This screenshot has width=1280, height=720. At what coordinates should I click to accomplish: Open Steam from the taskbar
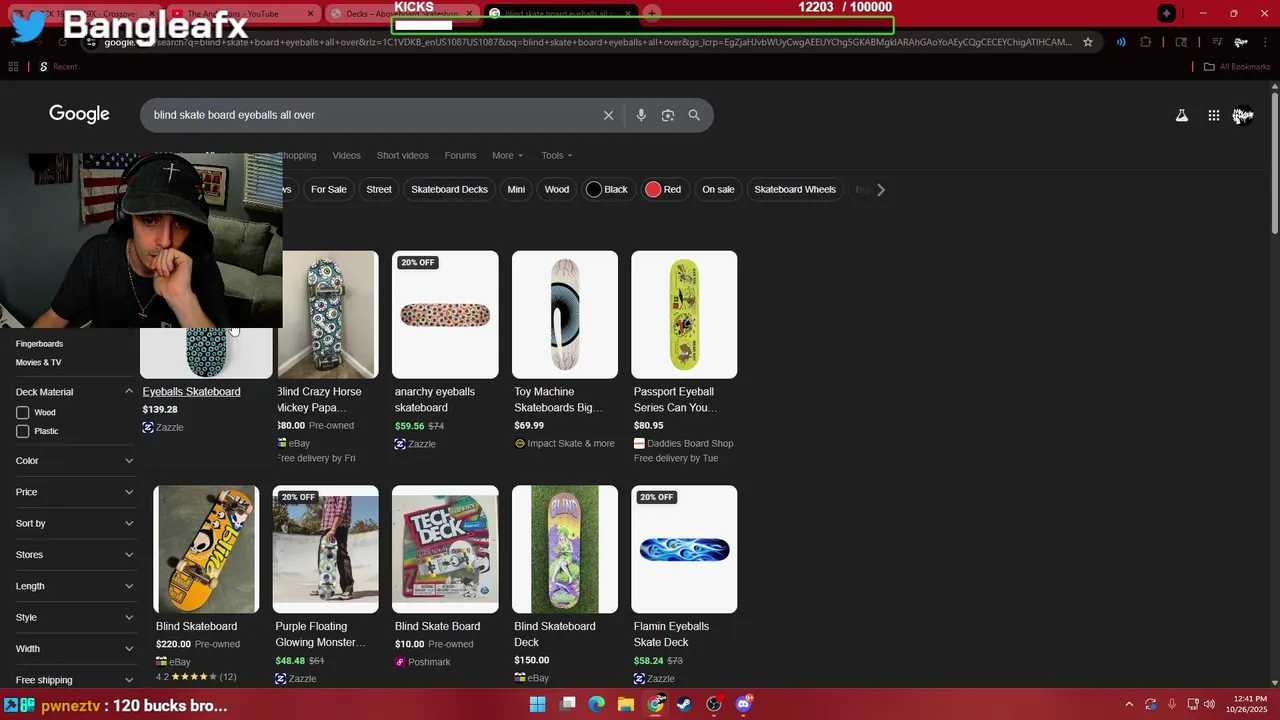(685, 704)
